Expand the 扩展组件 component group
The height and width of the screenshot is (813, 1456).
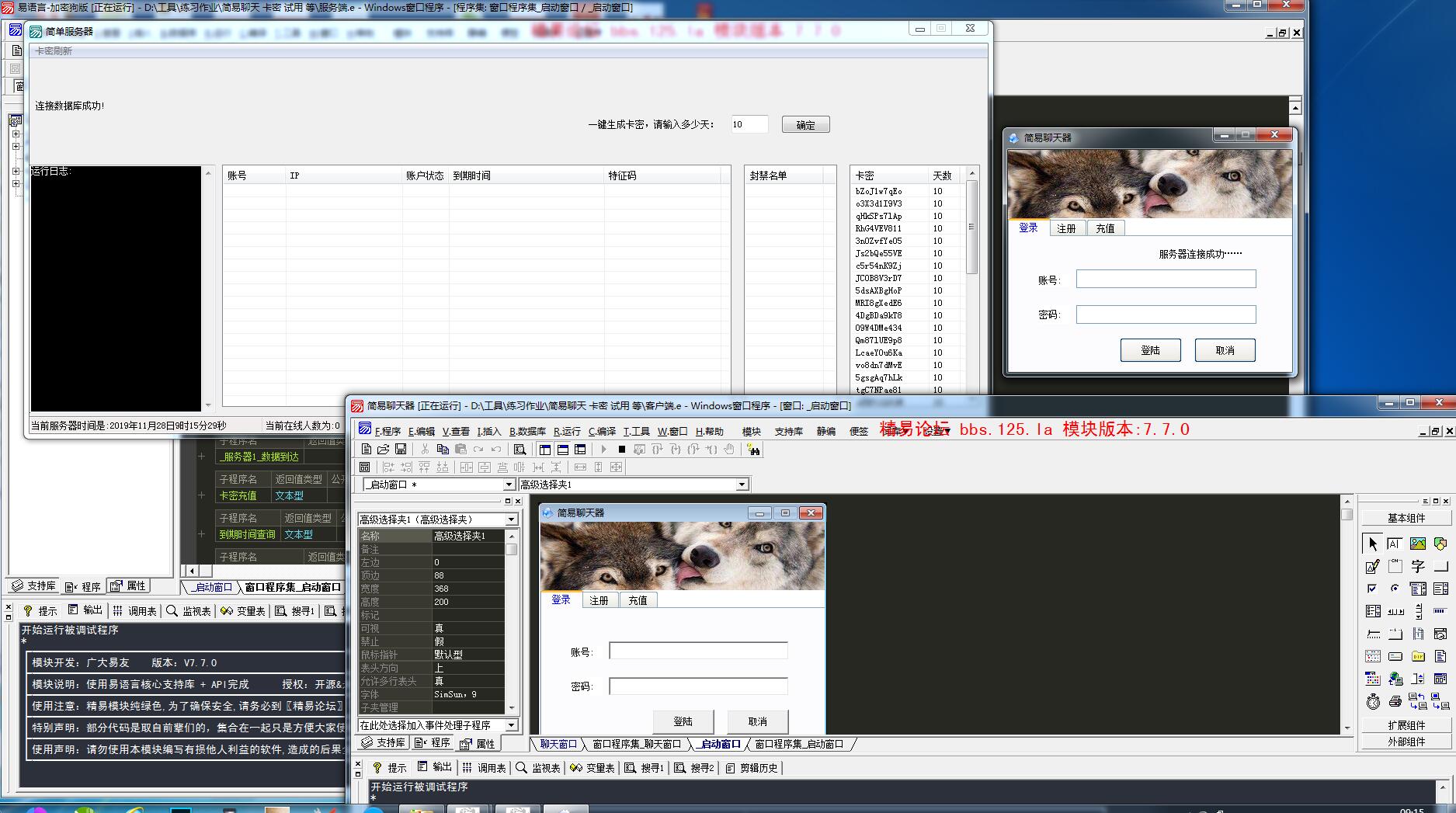coord(1406,725)
